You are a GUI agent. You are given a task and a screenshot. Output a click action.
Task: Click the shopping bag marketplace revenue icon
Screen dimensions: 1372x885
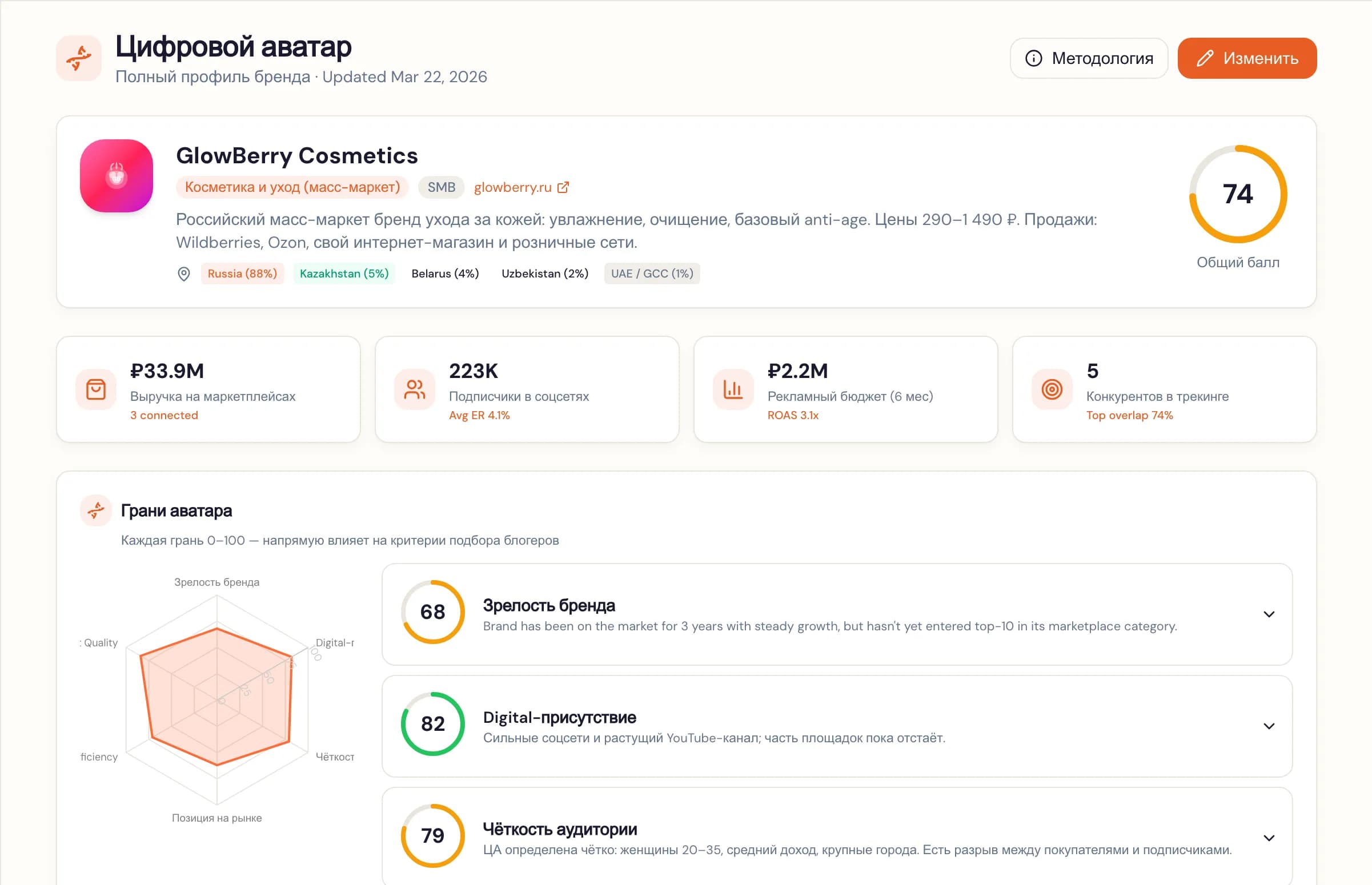96,389
